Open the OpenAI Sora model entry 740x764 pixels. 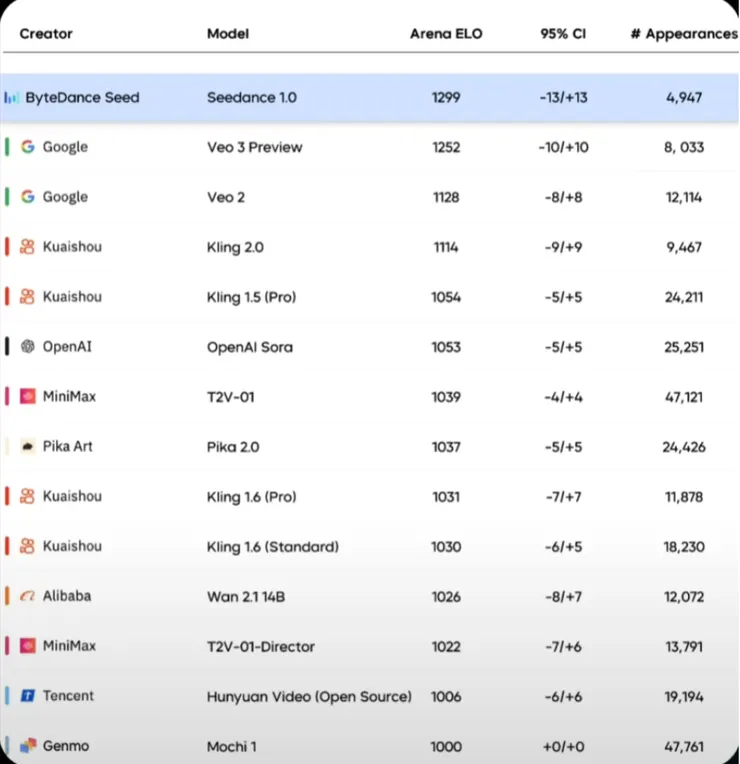click(250, 347)
